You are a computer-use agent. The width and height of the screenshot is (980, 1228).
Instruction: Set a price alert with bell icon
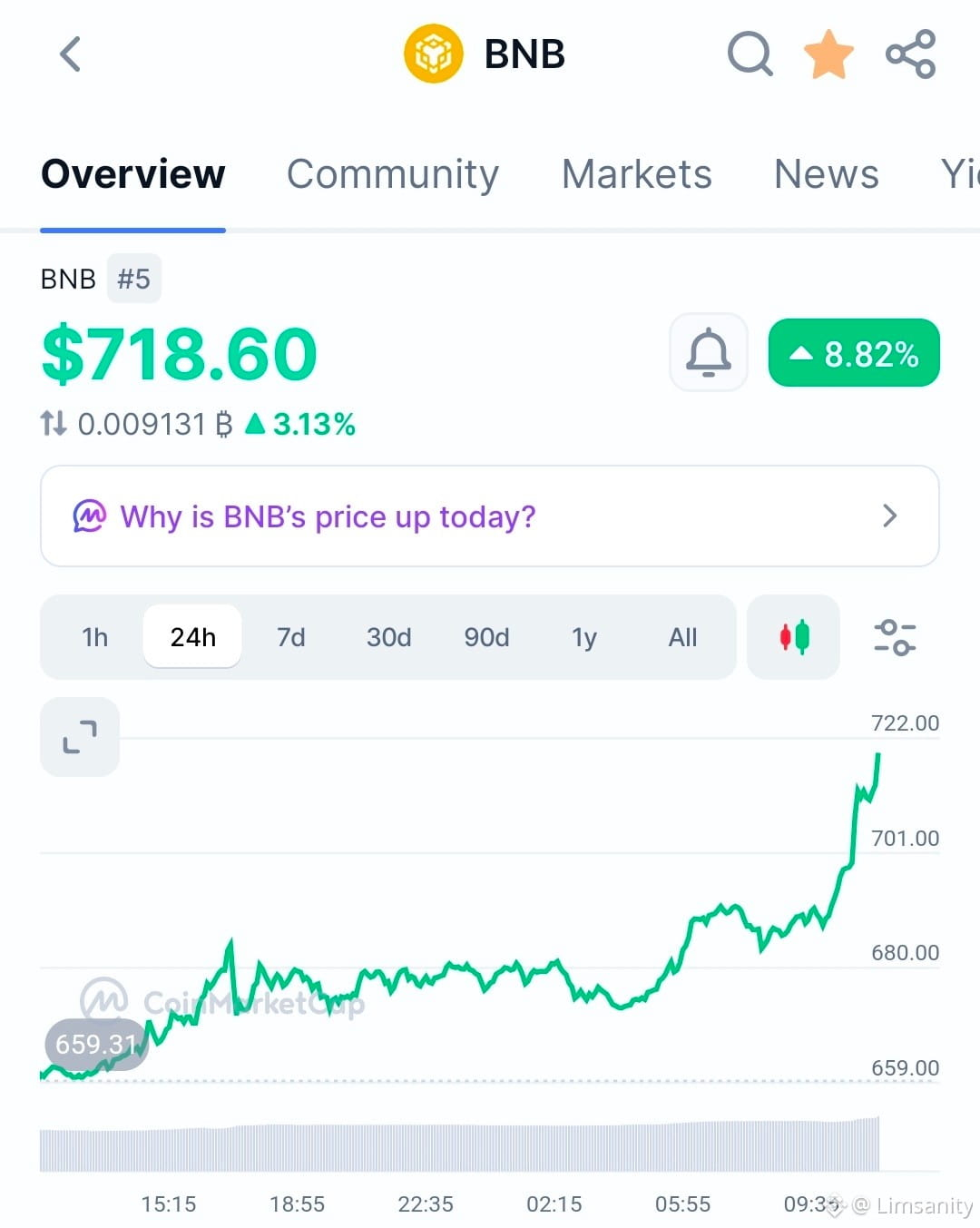pyautogui.click(x=708, y=353)
